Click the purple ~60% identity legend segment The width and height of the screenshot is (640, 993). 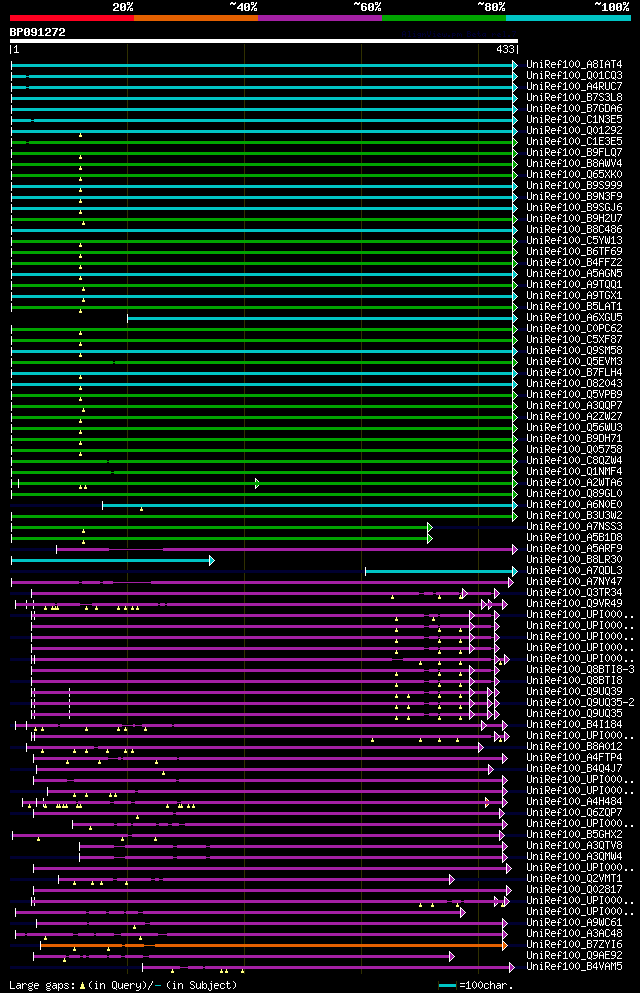(320, 18)
